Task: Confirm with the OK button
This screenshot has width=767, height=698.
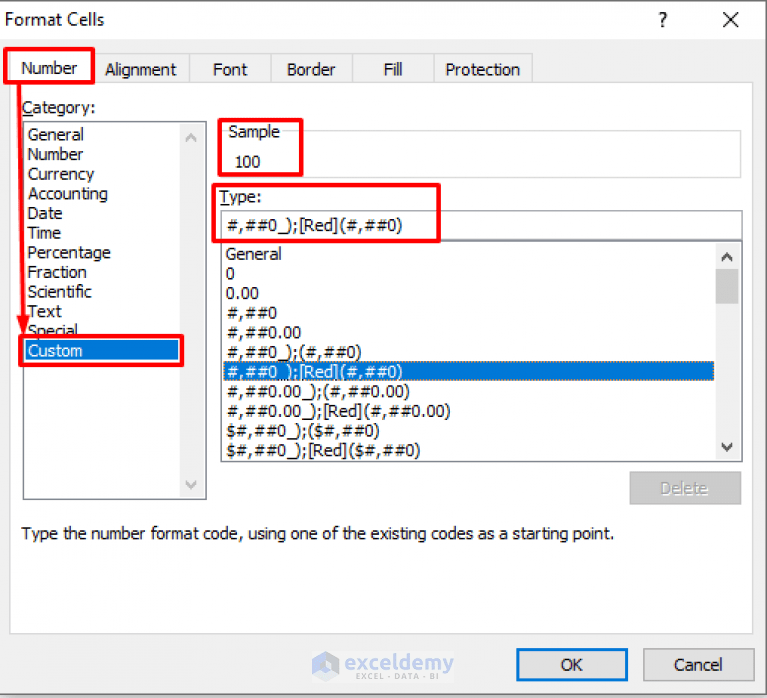Action: (x=572, y=665)
